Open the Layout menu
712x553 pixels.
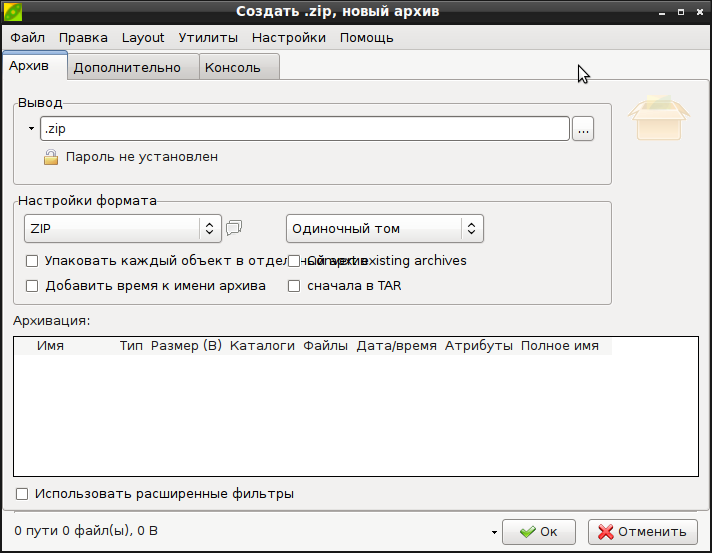point(143,38)
